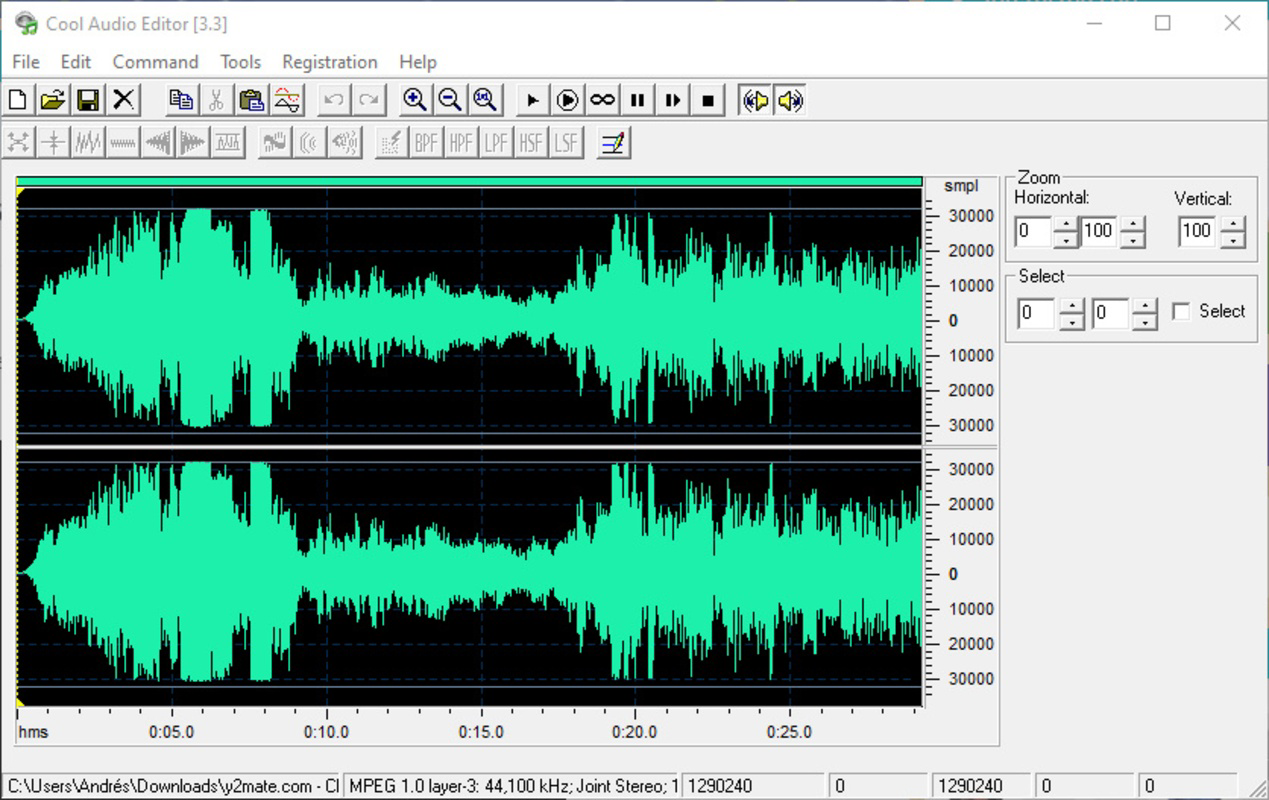
Task: Apply the HPF high pass filter
Action: coord(462,143)
